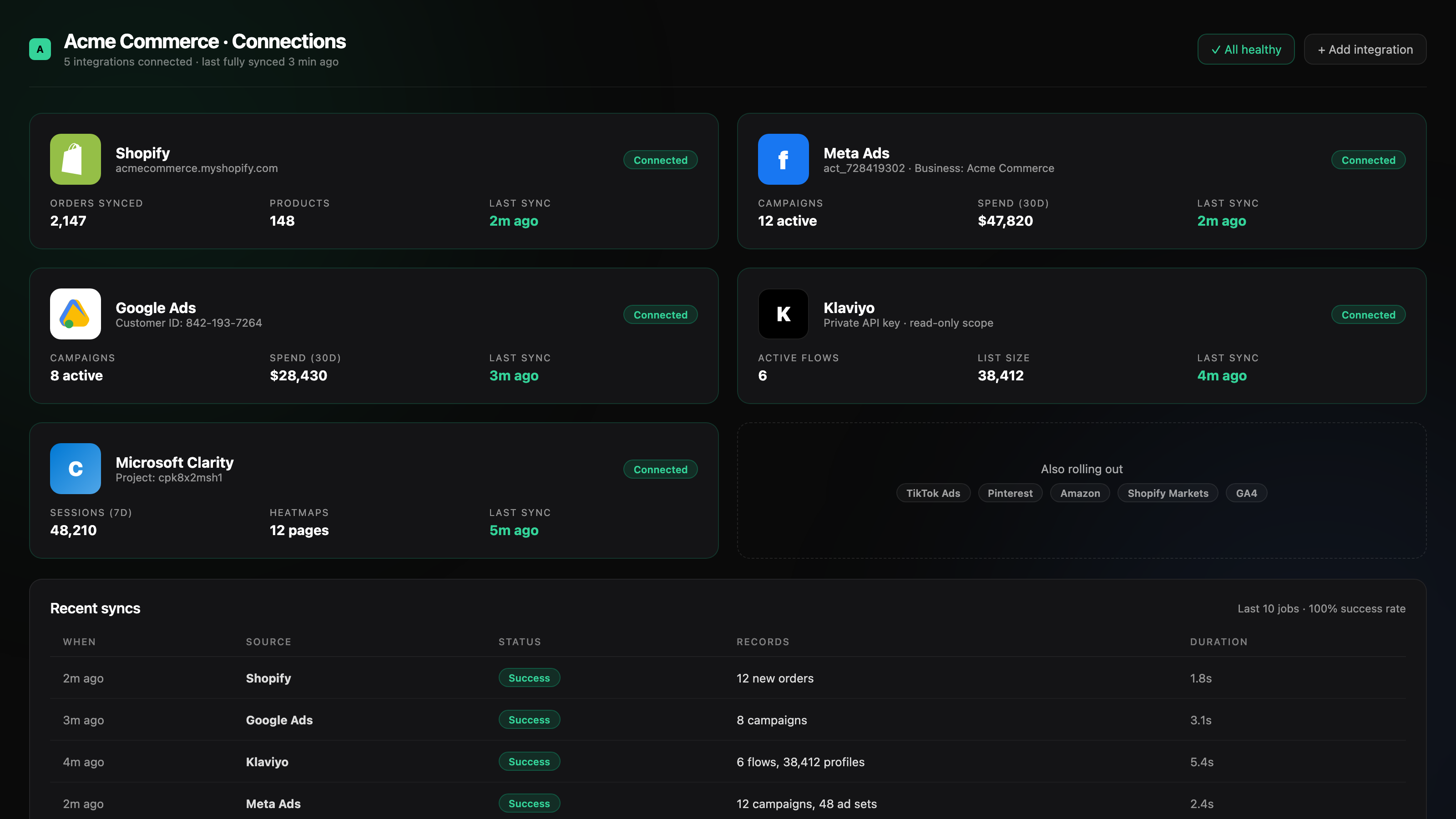The width and height of the screenshot is (1456, 819).
Task: Click the Project: cpk8x2msh1 text
Action: pyautogui.click(x=169, y=478)
